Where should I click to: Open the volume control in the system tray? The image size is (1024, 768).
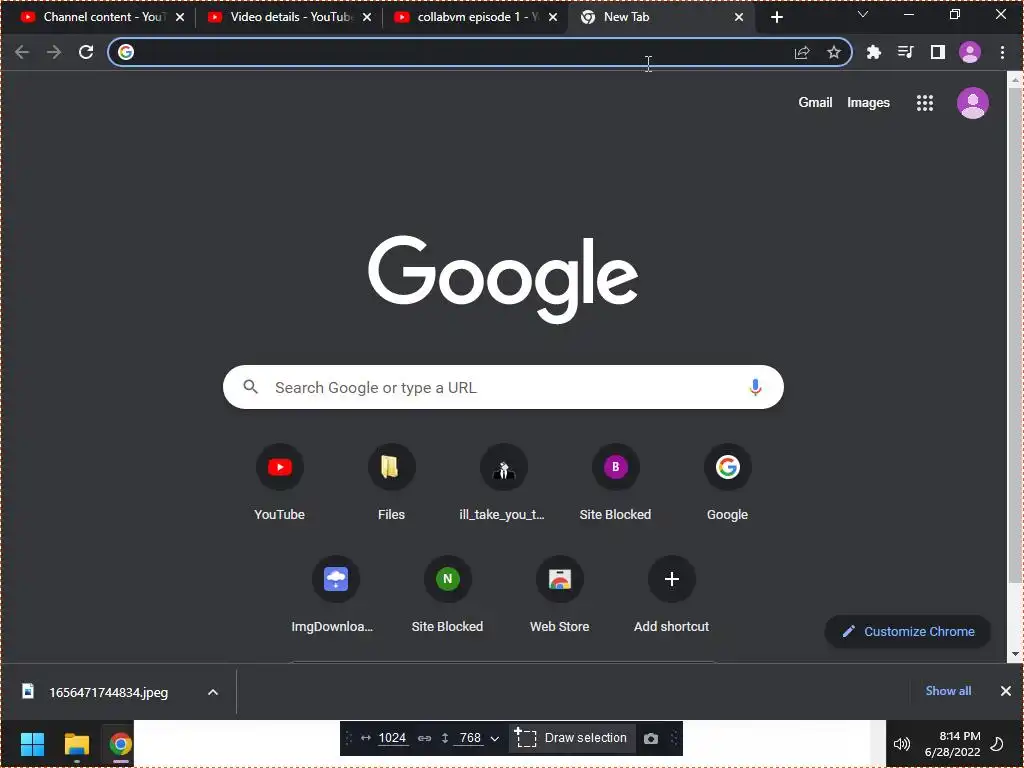pyautogui.click(x=902, y=744)
